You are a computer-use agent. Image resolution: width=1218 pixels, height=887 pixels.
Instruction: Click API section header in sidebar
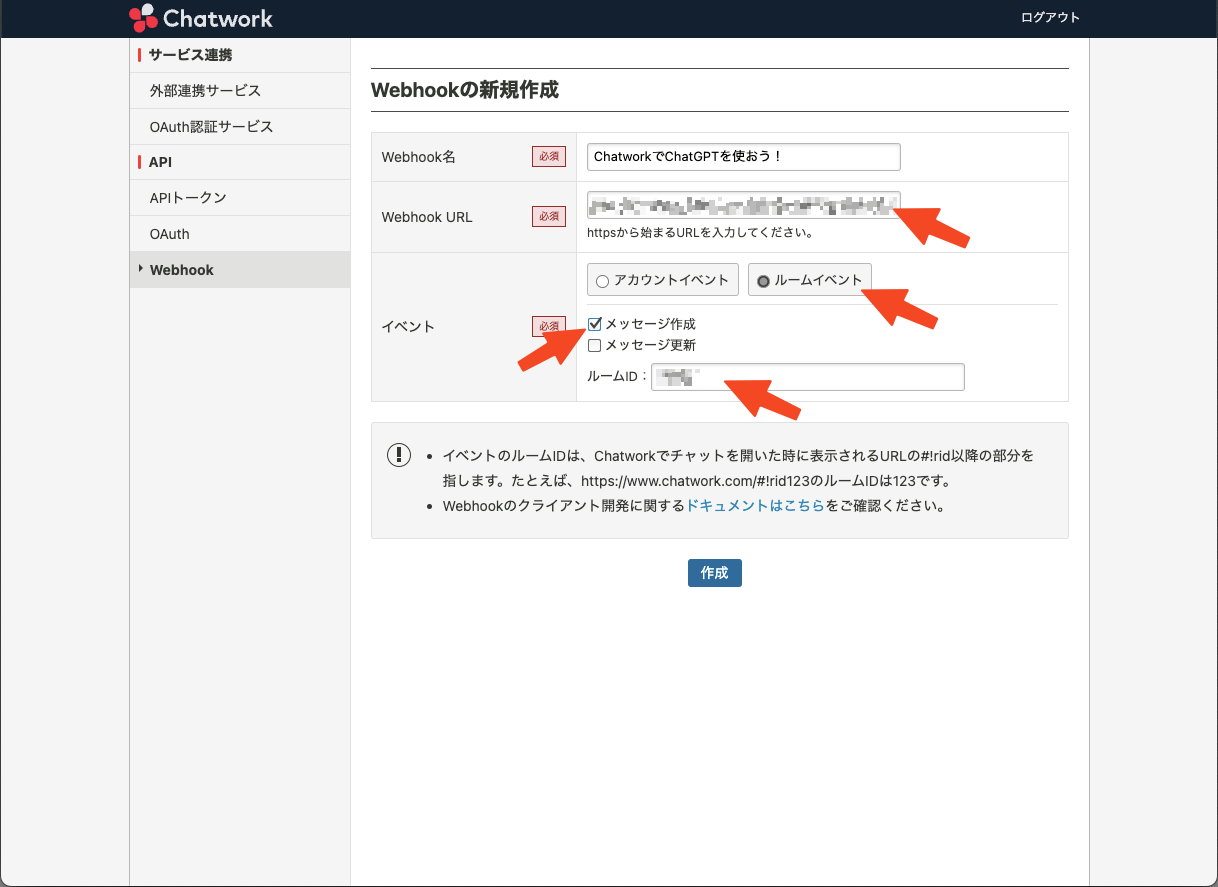[x=160, y=162]
